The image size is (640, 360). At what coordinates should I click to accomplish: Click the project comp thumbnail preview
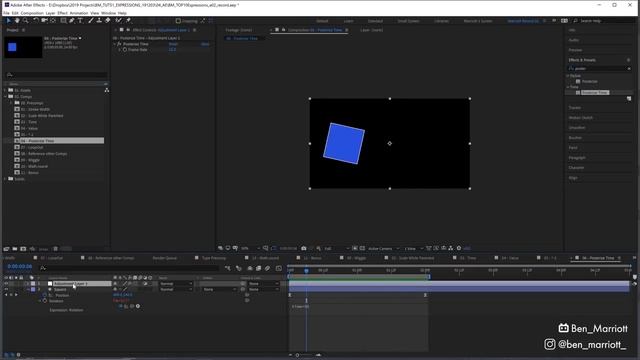click(23, 47)
